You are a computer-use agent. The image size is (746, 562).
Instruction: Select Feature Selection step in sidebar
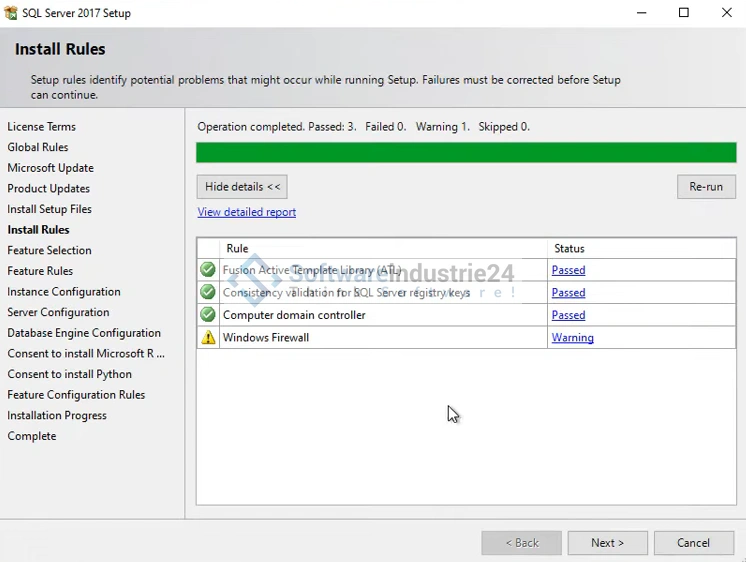coord(49,250)
